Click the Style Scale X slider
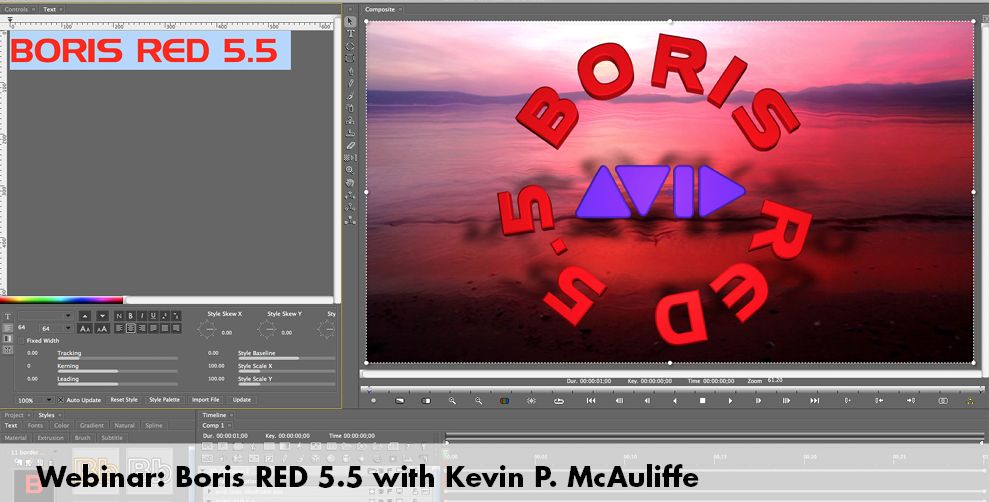Viewport: 989px width, 502px height. point(286,371)
